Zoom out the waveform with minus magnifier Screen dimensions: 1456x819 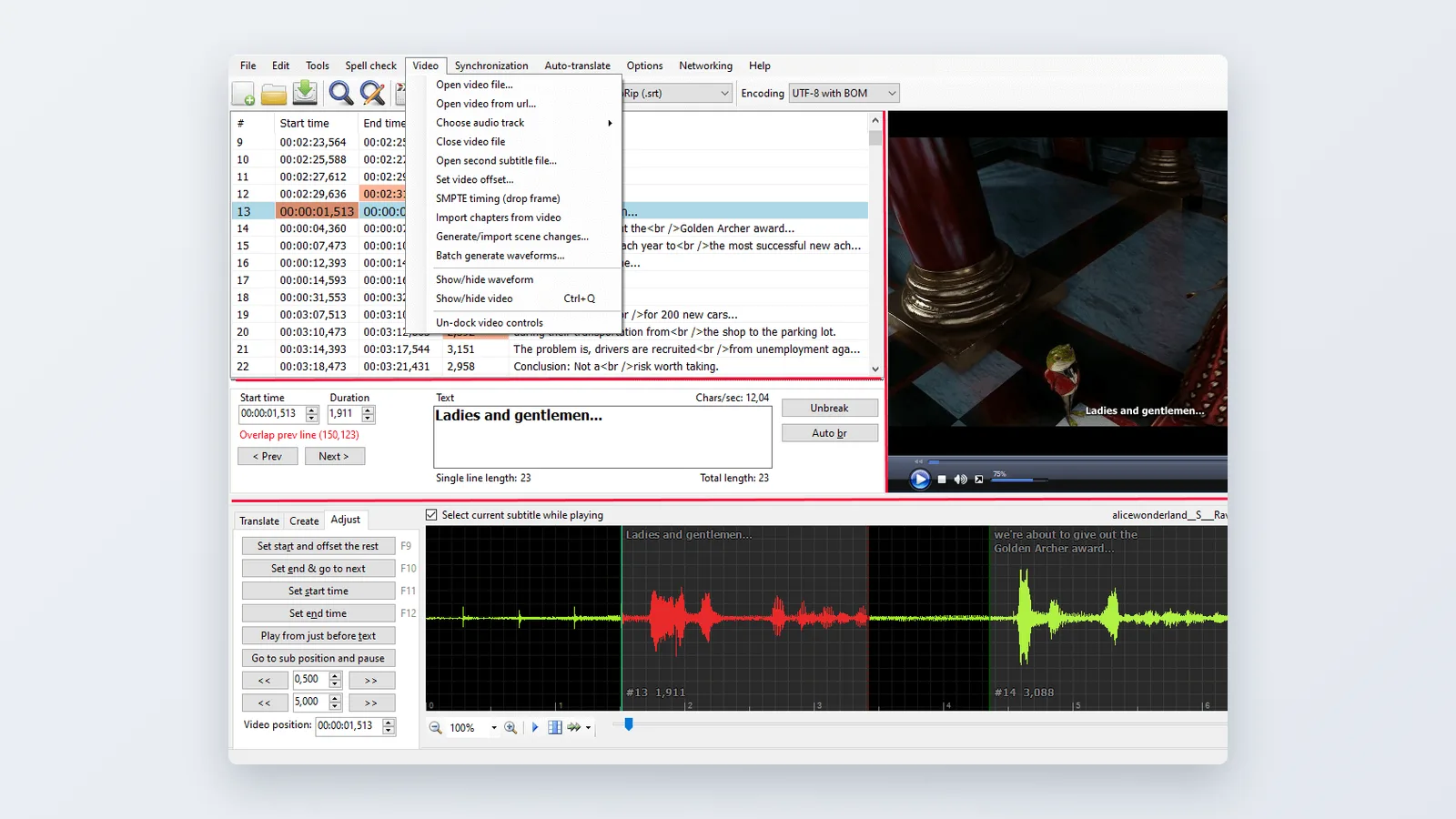click(x=436, y=728)
